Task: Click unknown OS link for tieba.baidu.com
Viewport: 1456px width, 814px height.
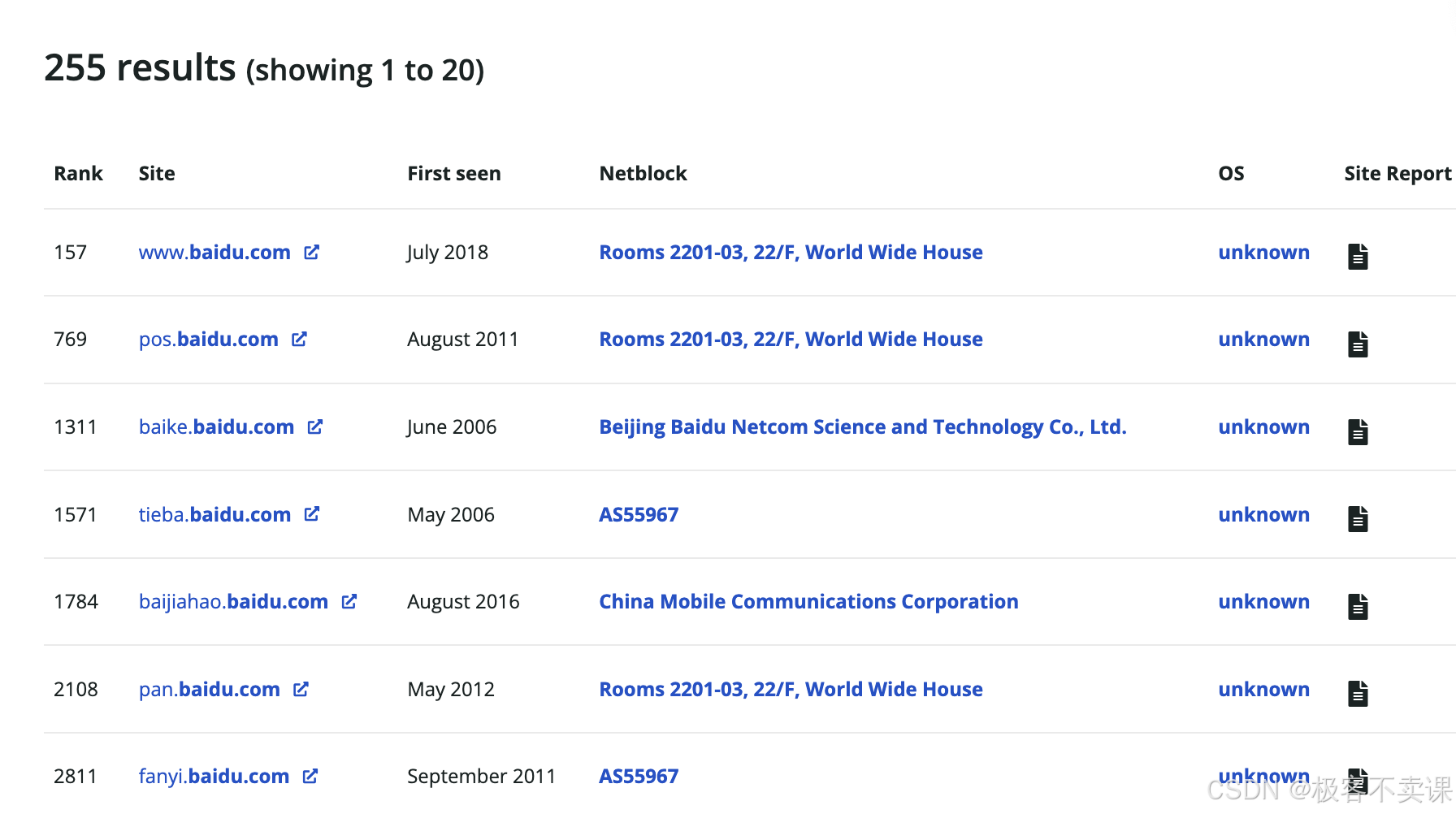Action: (1263, 515)
